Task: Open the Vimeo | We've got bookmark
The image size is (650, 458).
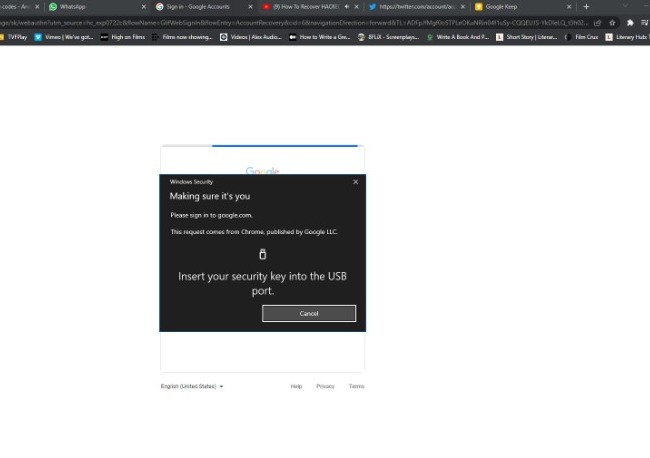Action: coord(64,37)
